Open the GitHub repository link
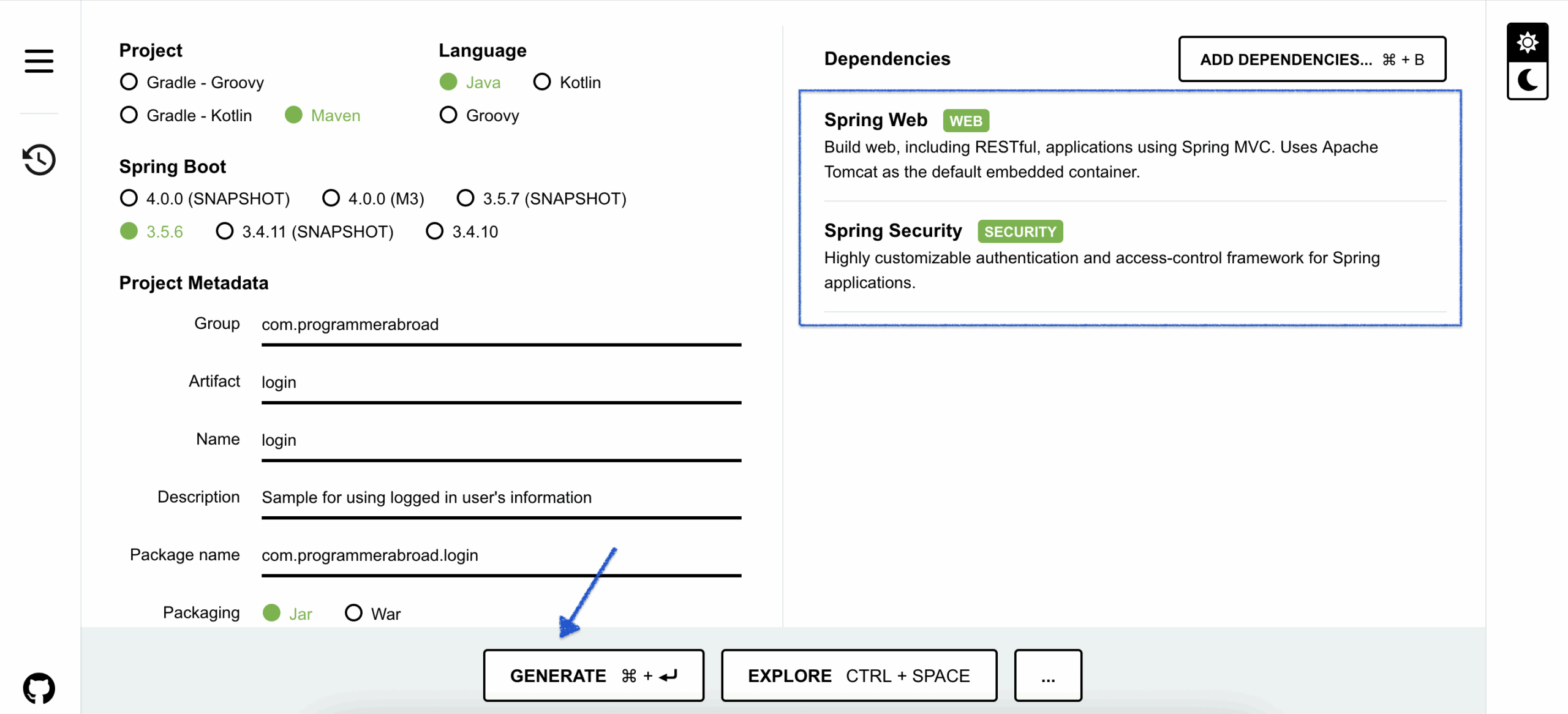Viewport: 1568px width, 714px height. 38,687
